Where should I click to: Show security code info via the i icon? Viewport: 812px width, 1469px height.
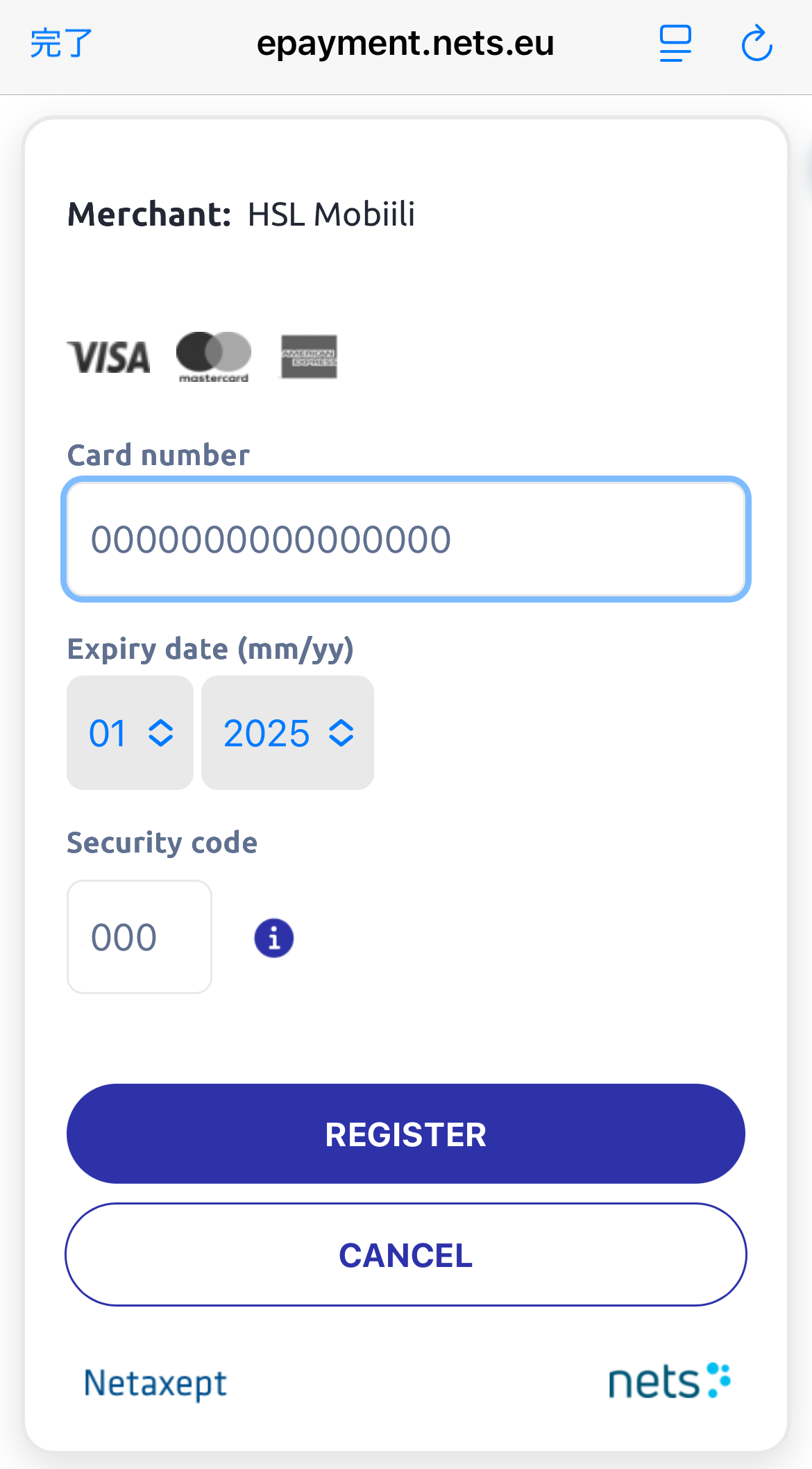[x=274, y=938]
